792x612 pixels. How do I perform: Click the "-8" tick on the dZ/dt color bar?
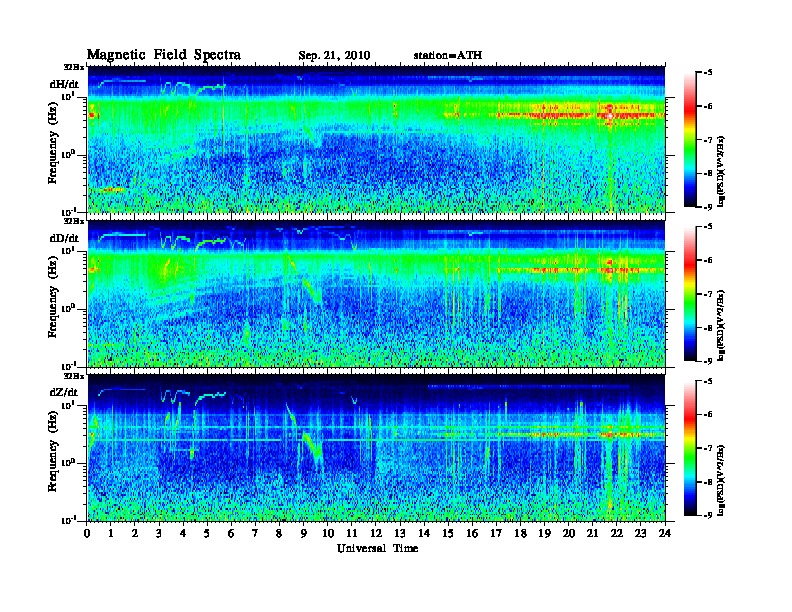(708, 482)
